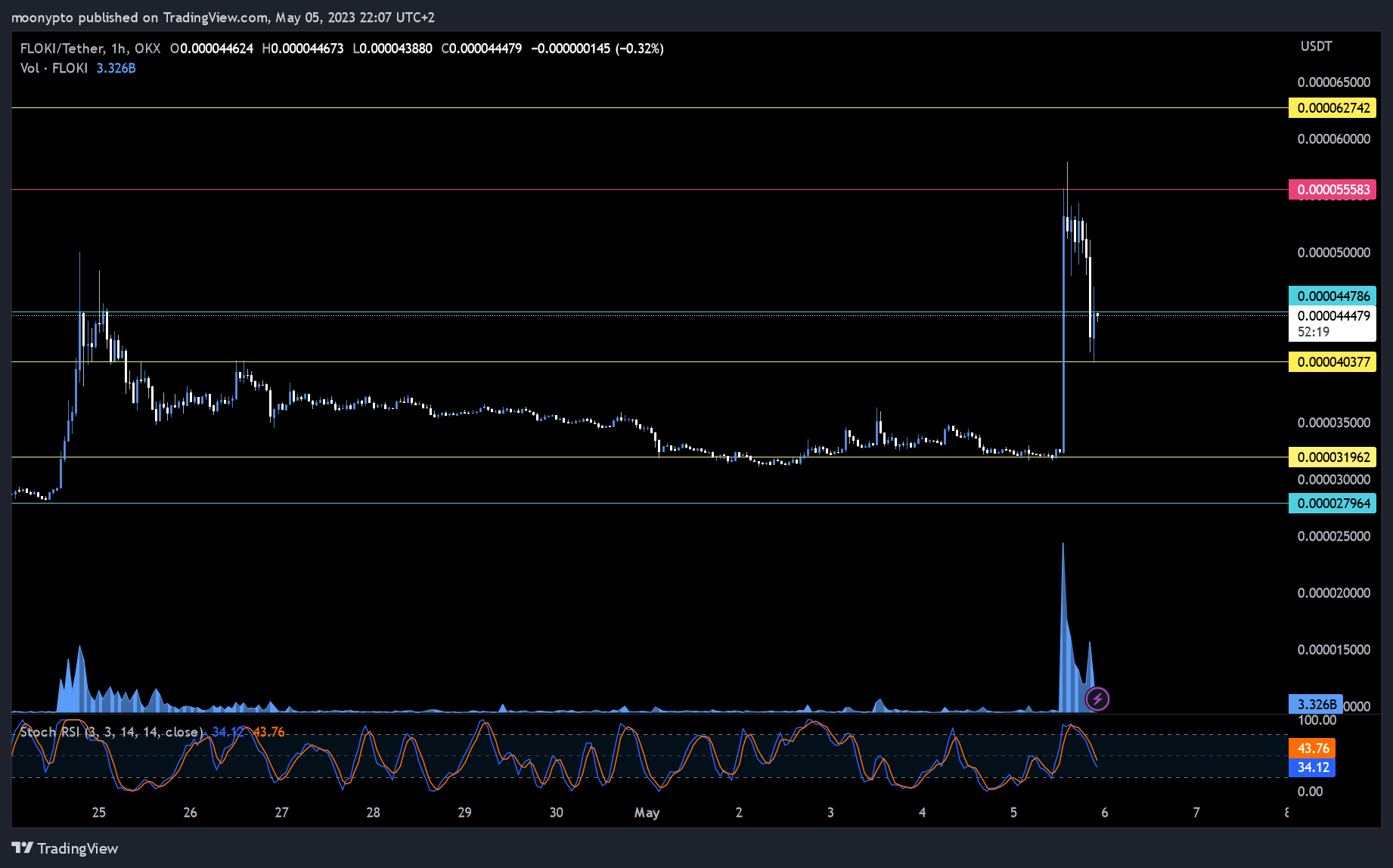The image size is (1393, 868).
Task: Click the orange 43.76 Stoch RSI tag
Action: click(x=1312, y=749)
